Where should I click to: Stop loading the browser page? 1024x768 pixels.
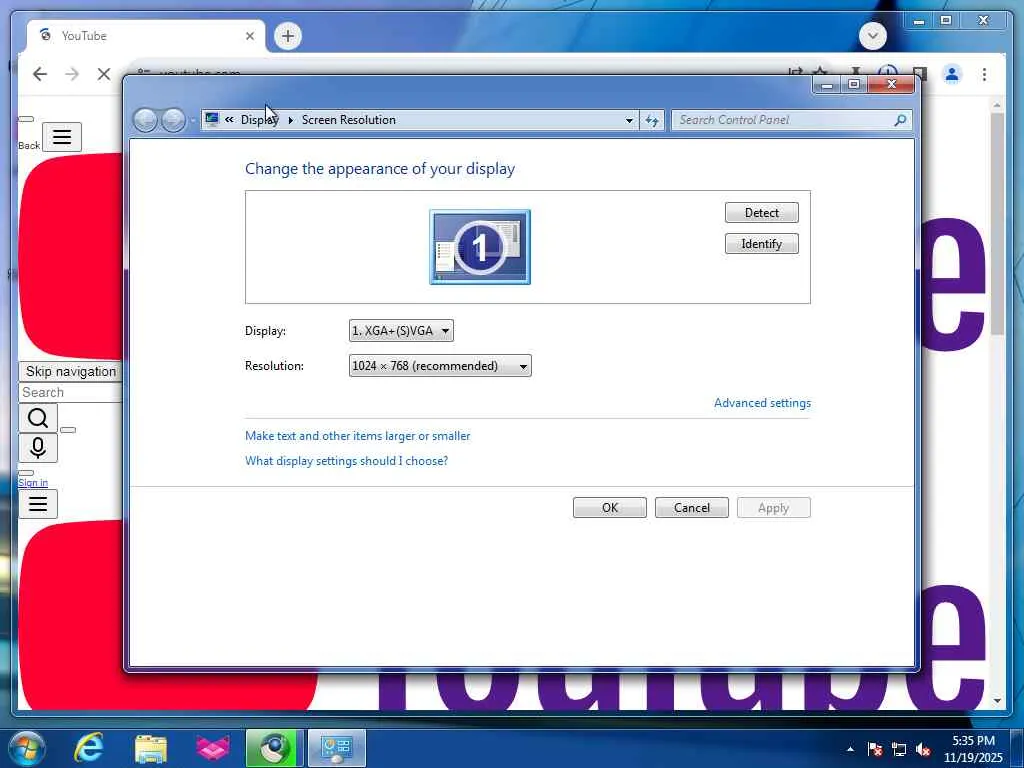[x=103, y=74]
